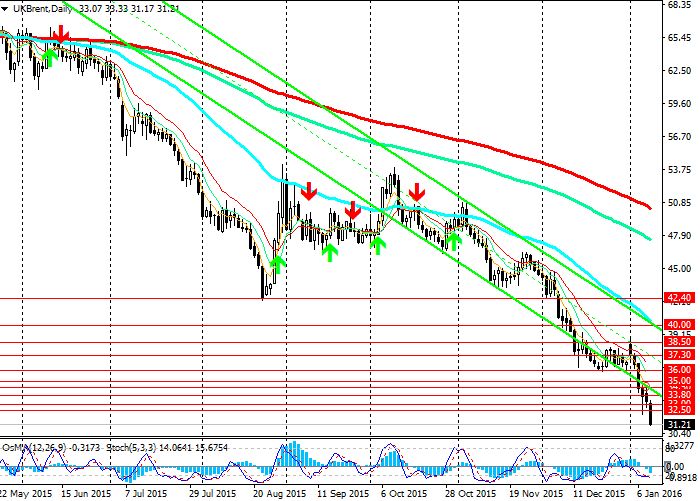This screenshot has width=700, height=501.
Task: Open the chart menu triangle beside UKBrent
Action: [4, 8]
